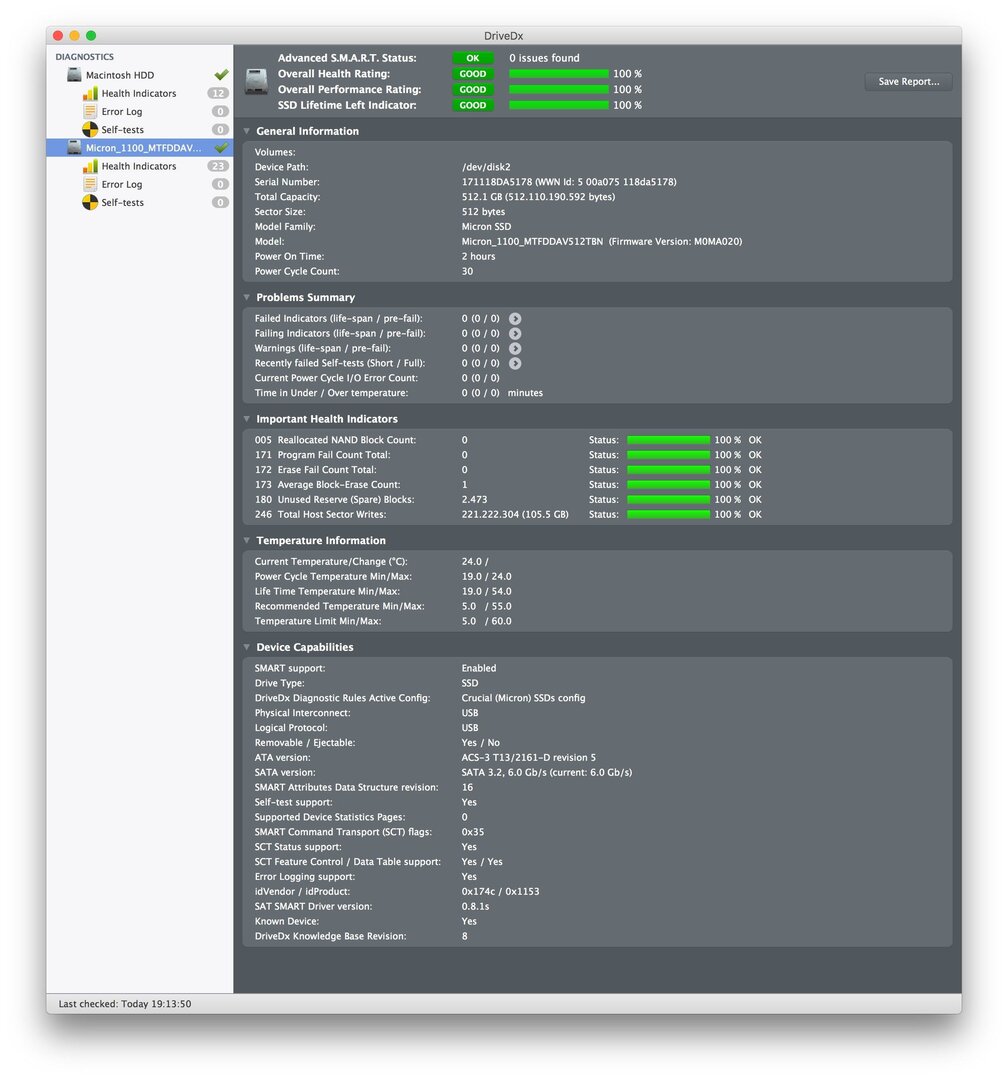This screenshot has height=1080, width=1008.
Task: Click the Save Report button
Action: [908, 81]
